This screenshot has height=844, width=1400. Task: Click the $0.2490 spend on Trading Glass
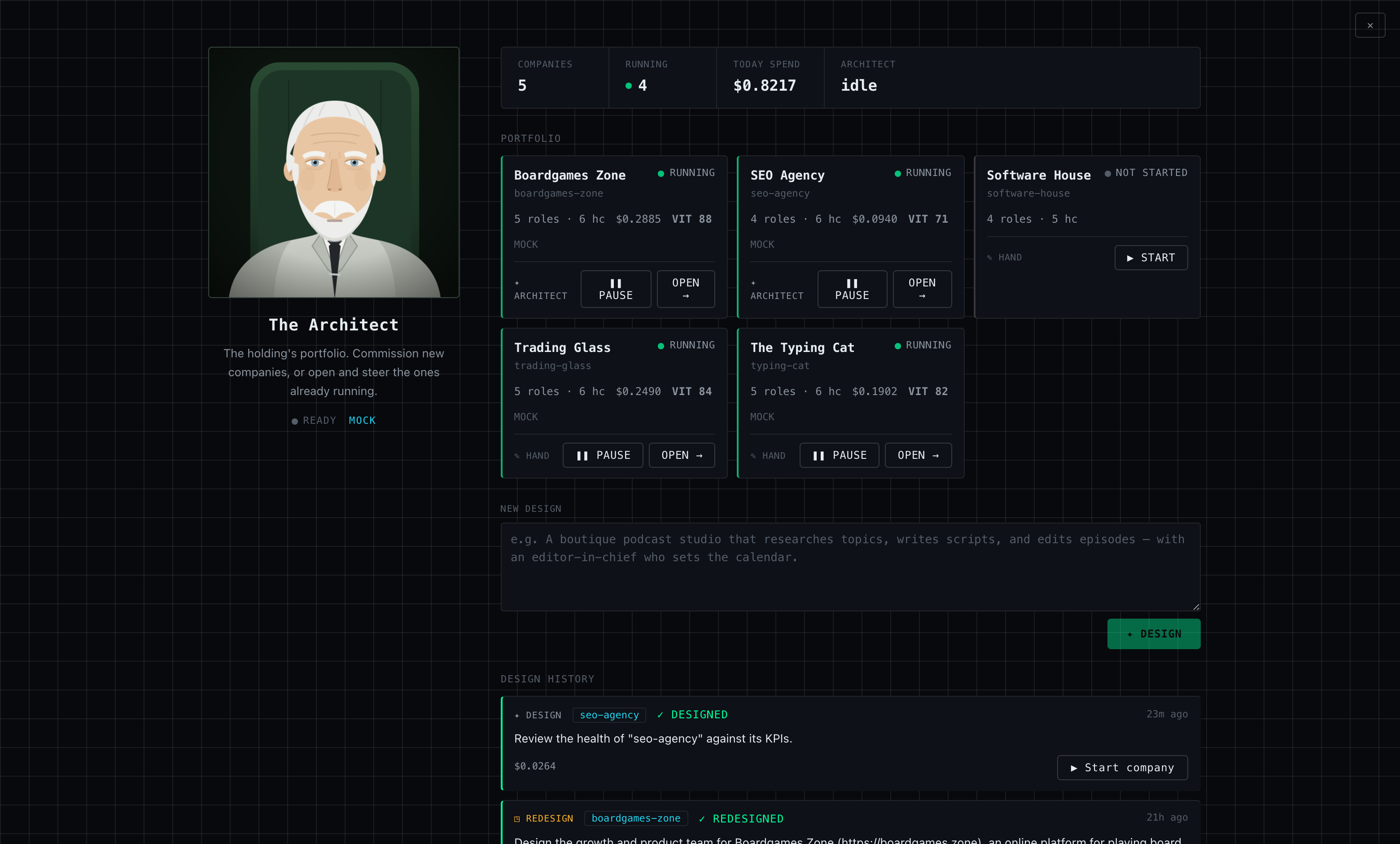(x=638, y=391)
